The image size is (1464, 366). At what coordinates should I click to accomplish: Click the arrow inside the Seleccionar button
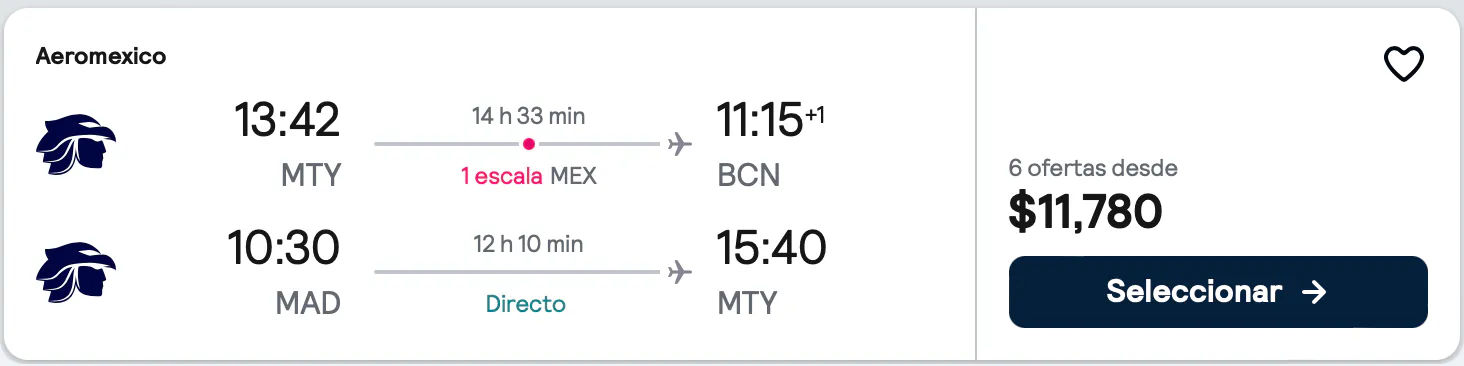click(x=1314, y=292)
